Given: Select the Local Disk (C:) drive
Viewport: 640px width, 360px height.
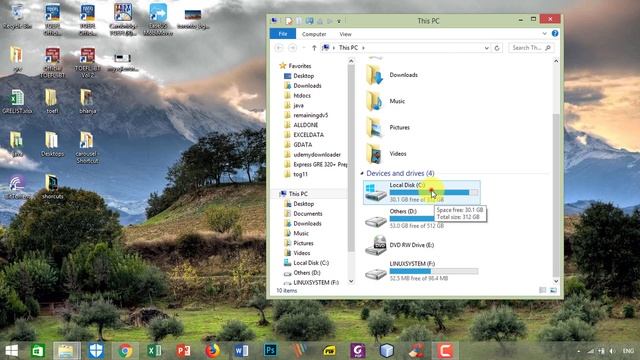Looking at the screenshot, I should click(x=422, y=192).
